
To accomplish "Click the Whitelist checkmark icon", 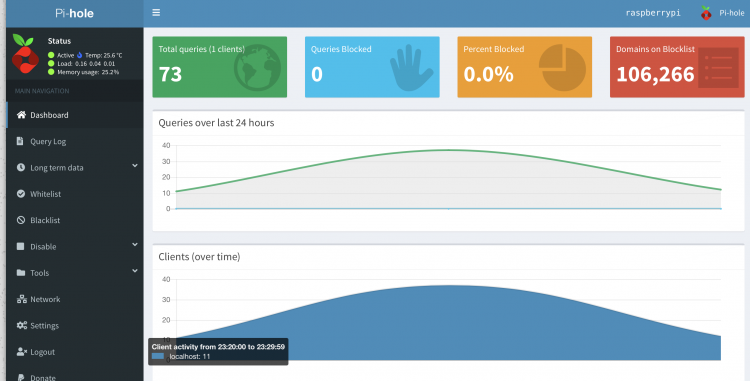I will [x=21, y=194].
